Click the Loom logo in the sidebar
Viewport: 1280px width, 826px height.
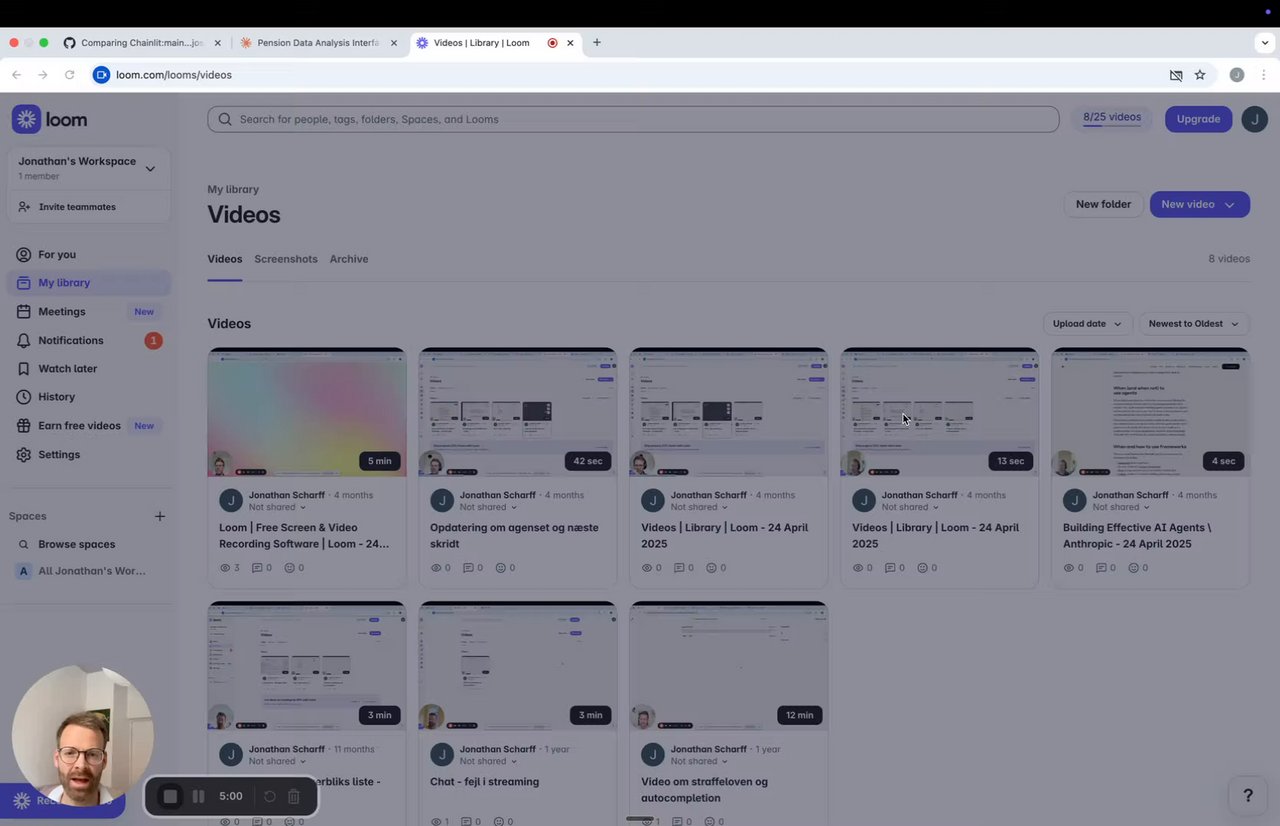pos(50,119)
